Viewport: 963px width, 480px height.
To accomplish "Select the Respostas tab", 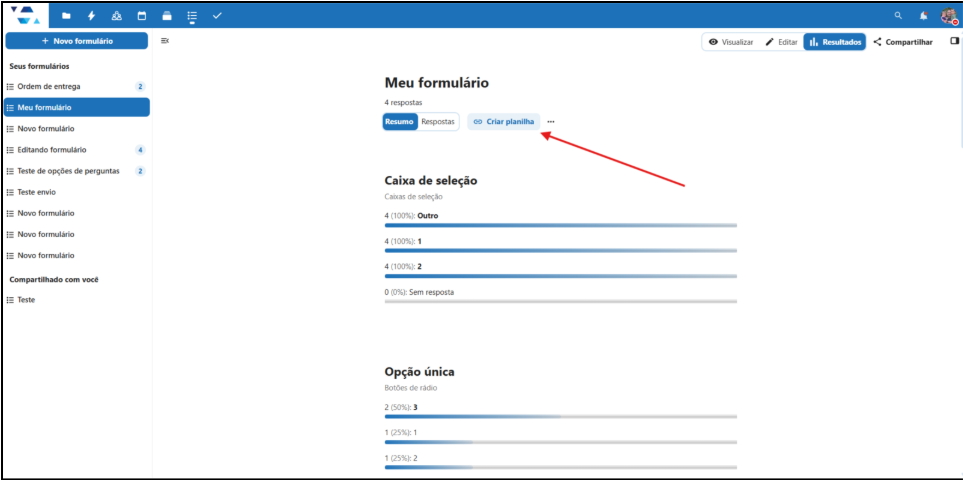I will coord(438,122).
